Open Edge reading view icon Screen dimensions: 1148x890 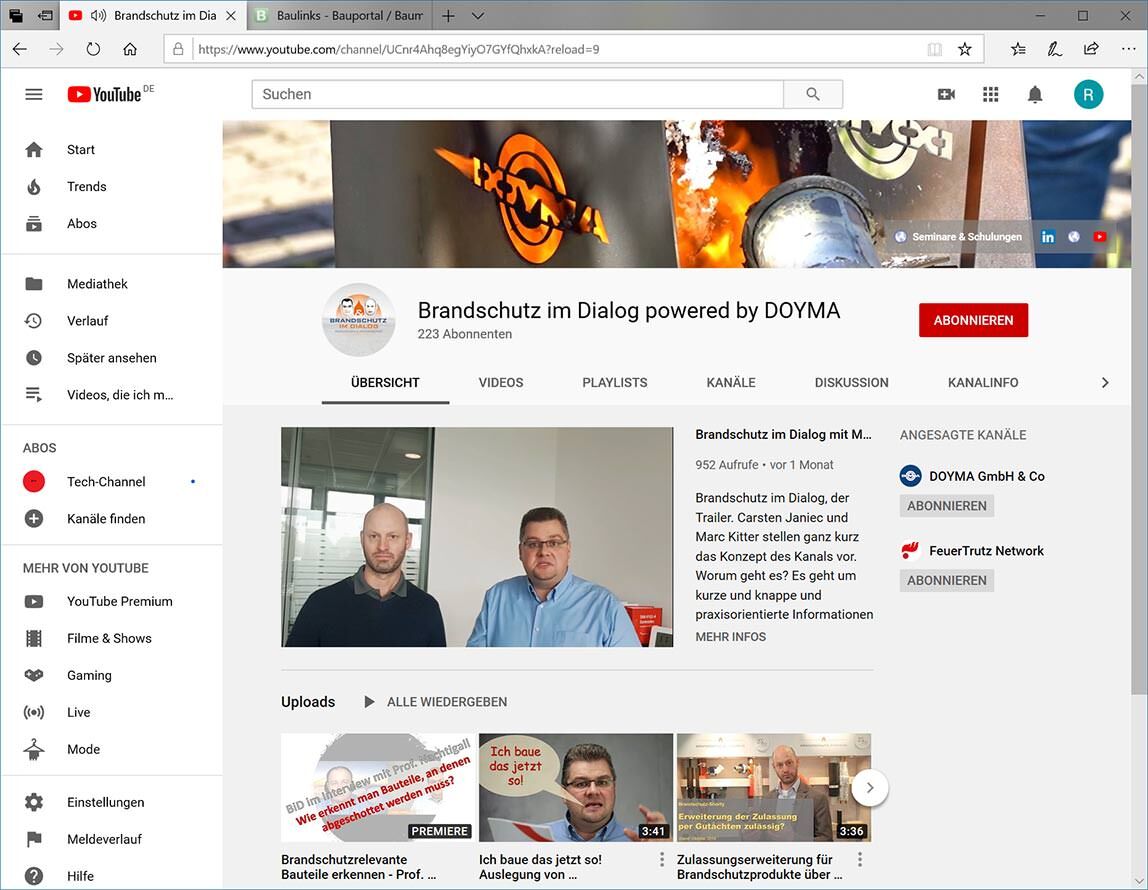[934, 49]
